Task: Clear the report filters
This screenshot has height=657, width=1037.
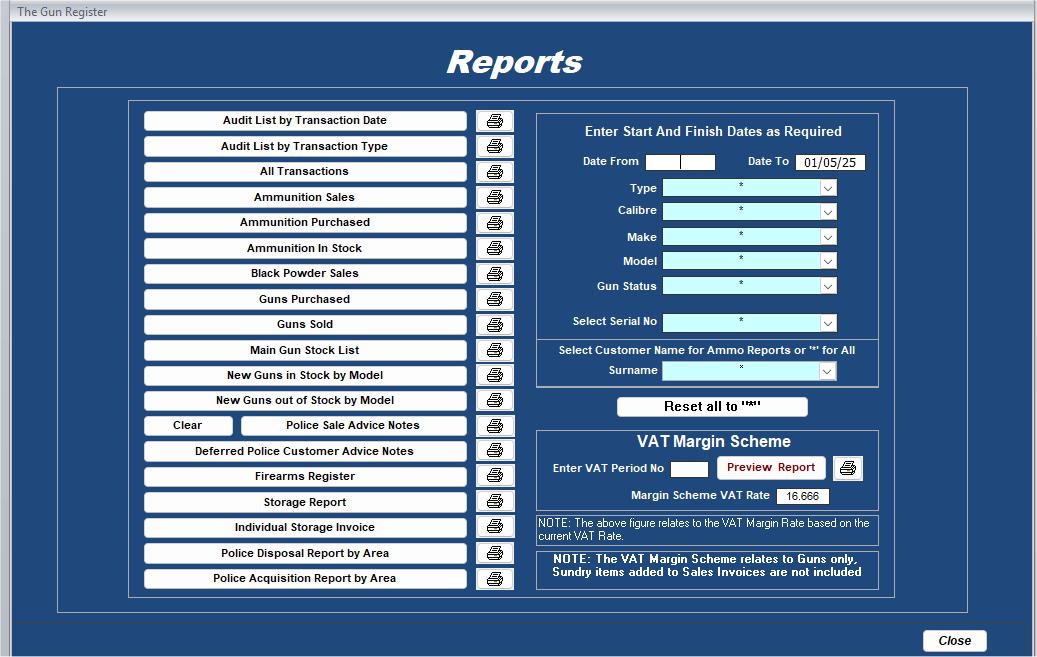Action: [188, 425]
